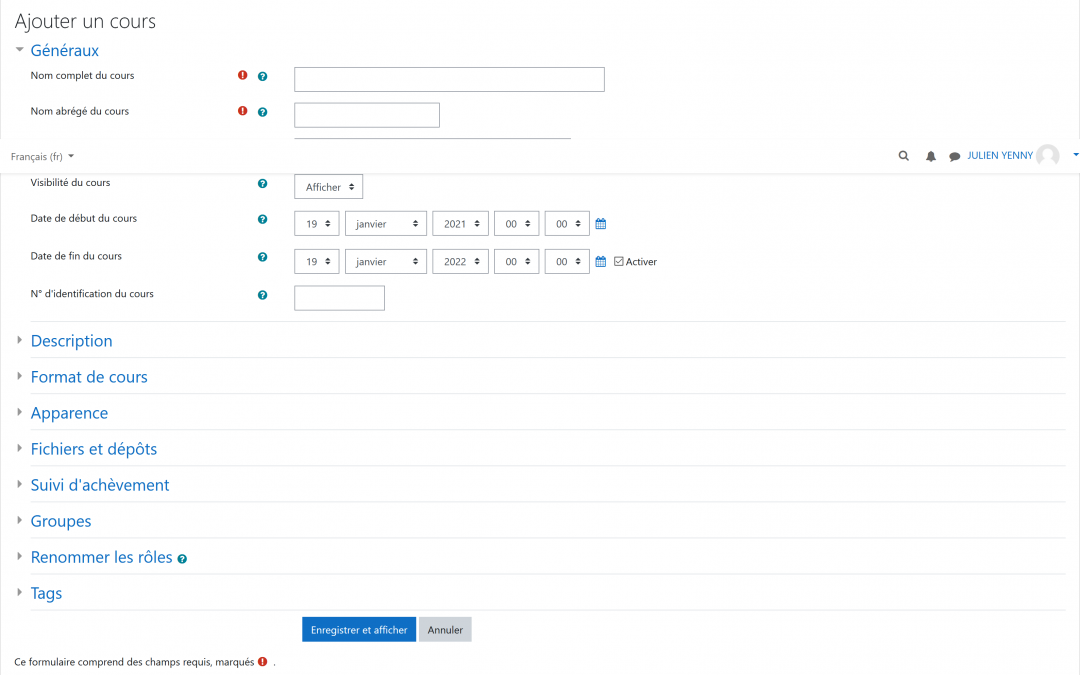
Task: Click the Annuler button
Action: [x=445, y=630]
